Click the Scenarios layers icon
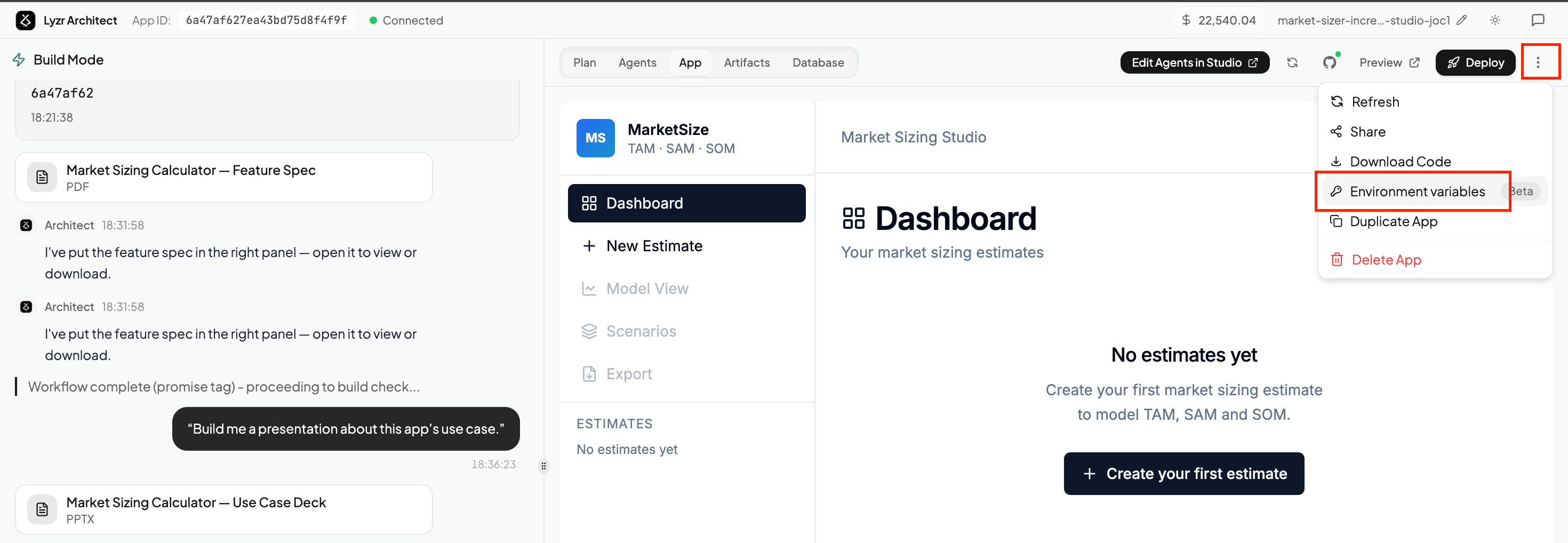The image size is (1568, 543). pos(589,331)
